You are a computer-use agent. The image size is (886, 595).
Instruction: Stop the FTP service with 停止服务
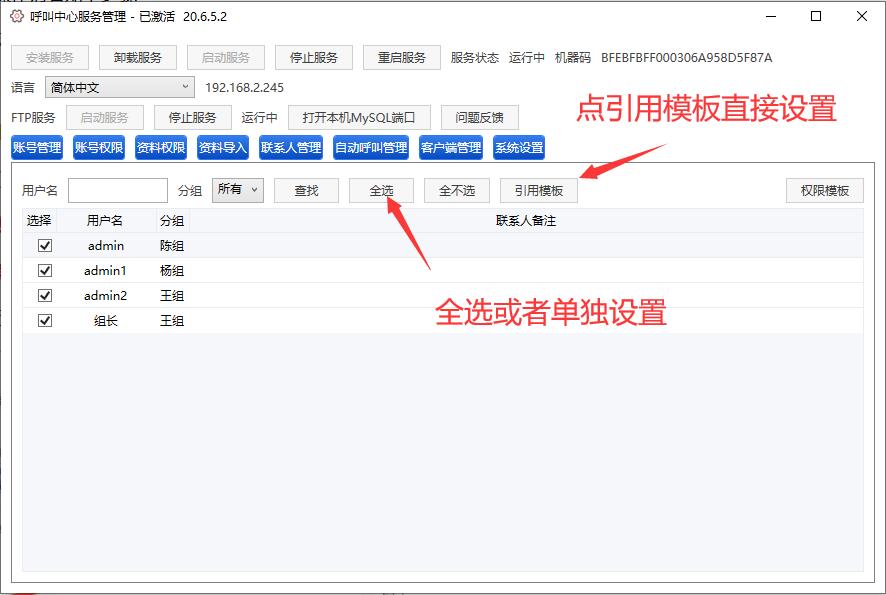(x=193, y=118)
